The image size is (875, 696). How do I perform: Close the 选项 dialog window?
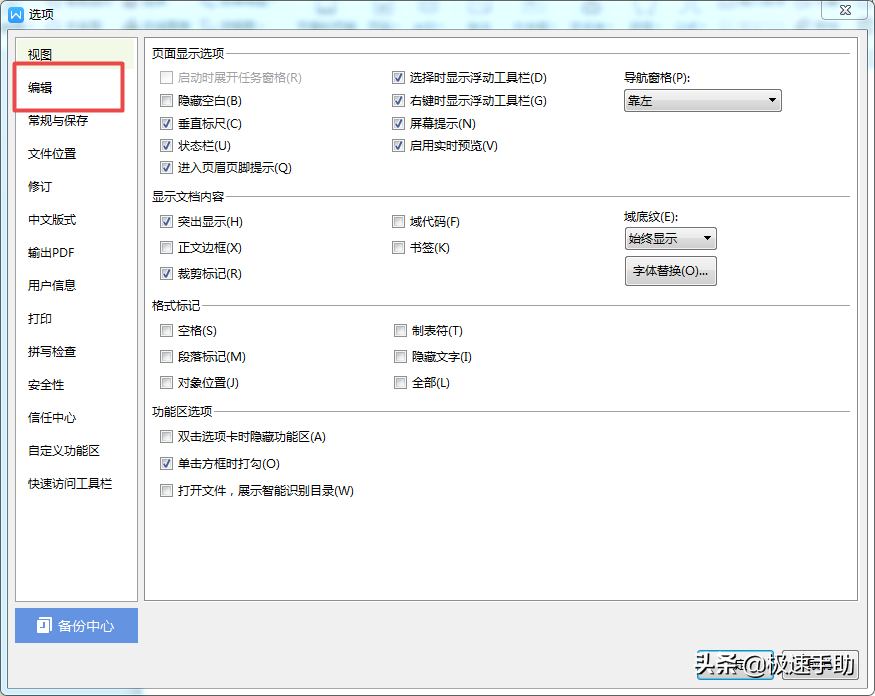845,10
